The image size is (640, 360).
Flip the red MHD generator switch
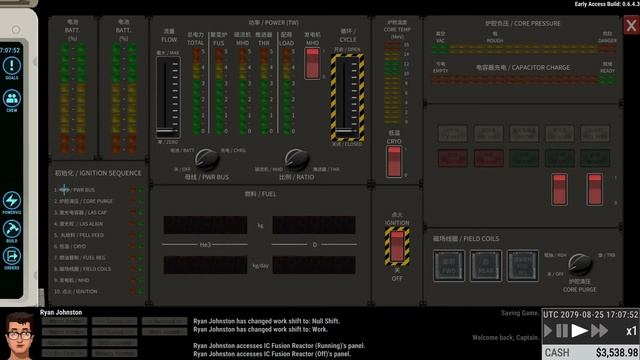point(312,63)
